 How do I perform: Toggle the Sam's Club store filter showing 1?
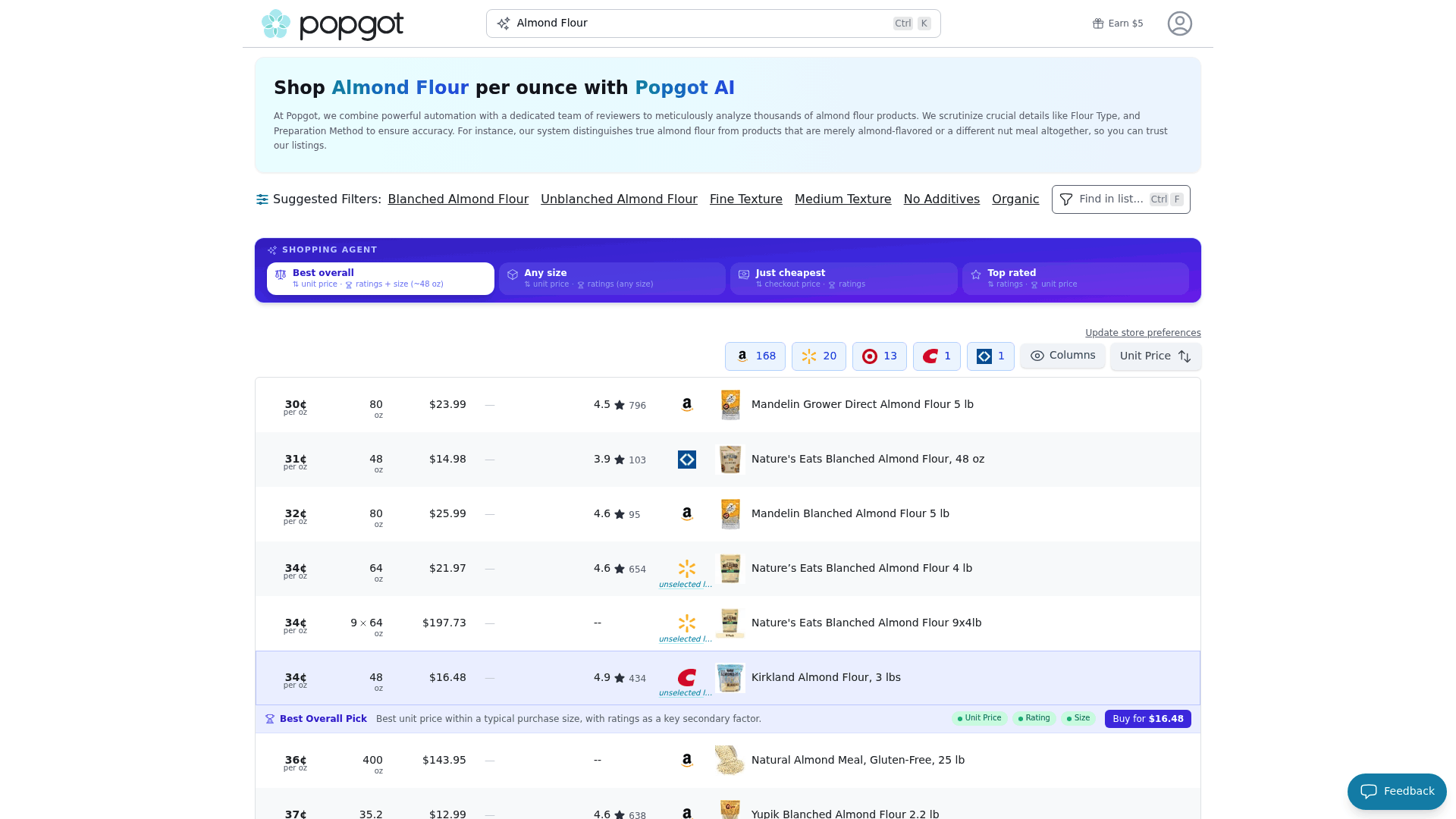pos(990,356)
